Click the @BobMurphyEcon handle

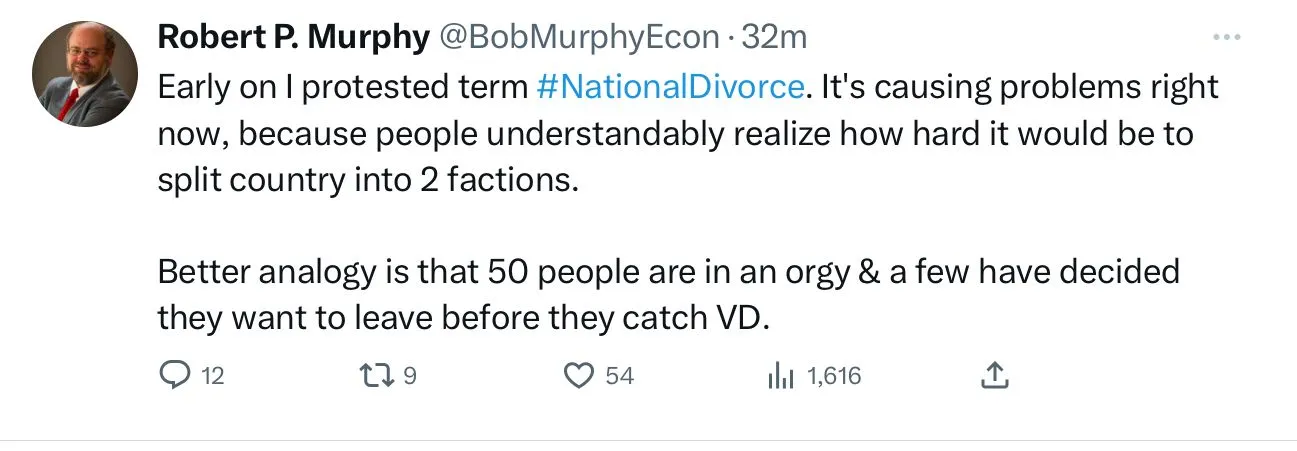(x=578, y=37)
